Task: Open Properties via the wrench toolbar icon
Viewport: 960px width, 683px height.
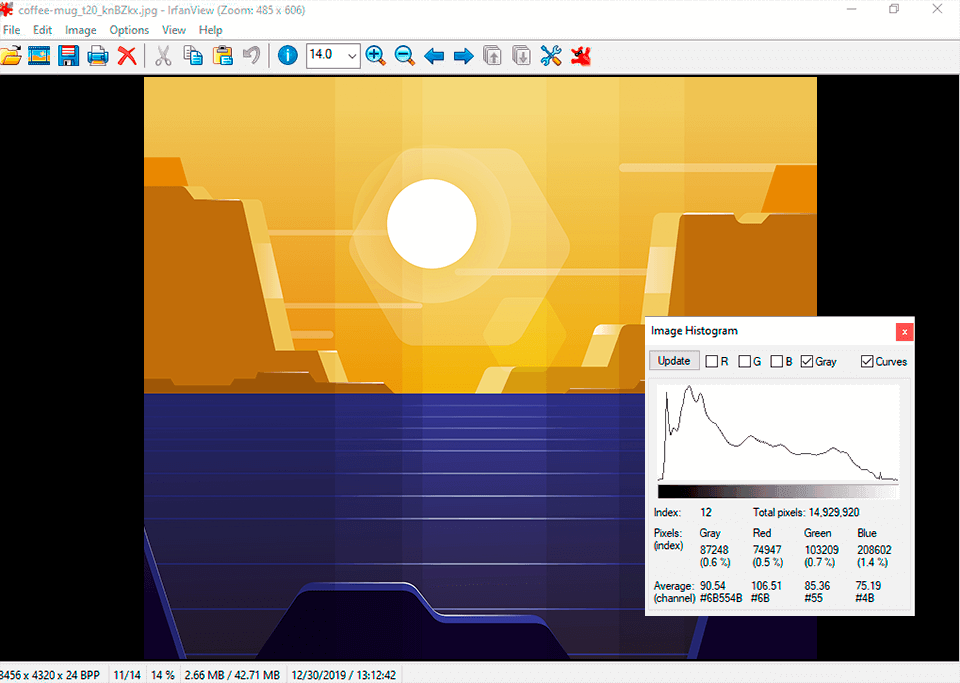Action: tap(550, 56)
